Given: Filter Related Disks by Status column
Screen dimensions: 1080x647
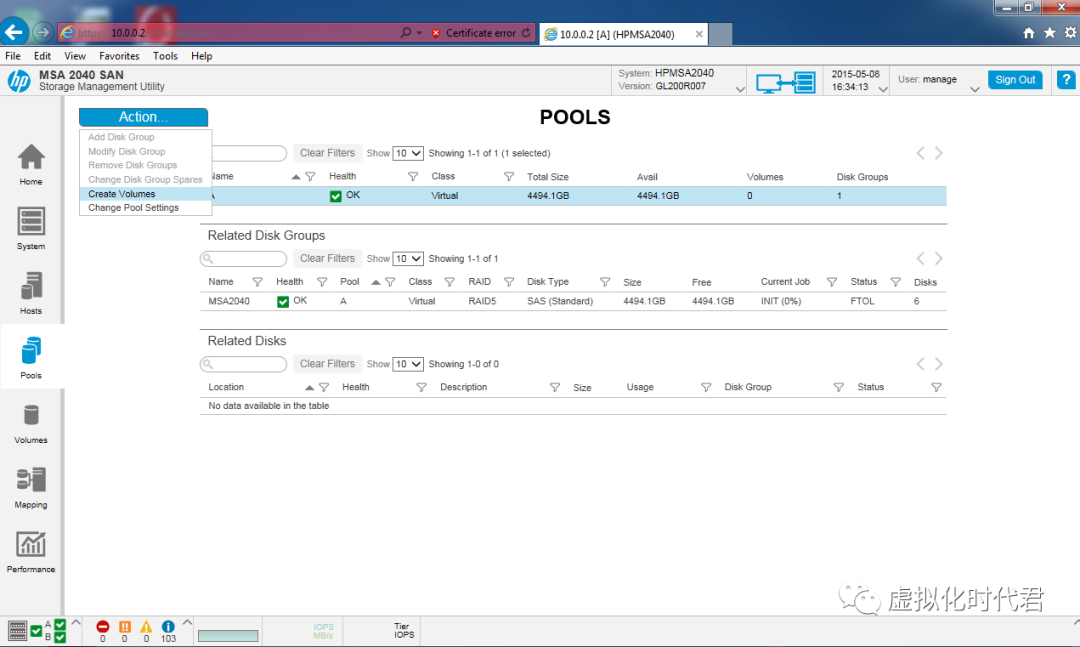Looking at the screenshot, I should pyautogui.click(x=936, y=388).
